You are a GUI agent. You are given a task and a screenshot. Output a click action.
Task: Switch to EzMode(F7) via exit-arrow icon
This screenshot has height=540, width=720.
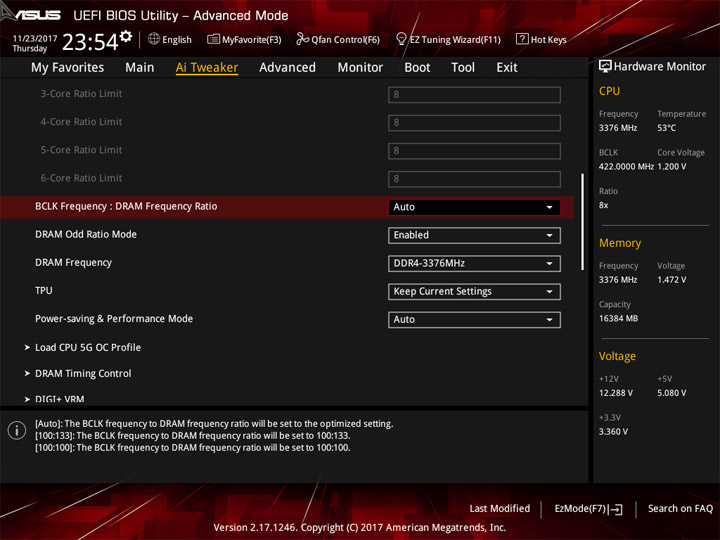(x=616, y=509)
